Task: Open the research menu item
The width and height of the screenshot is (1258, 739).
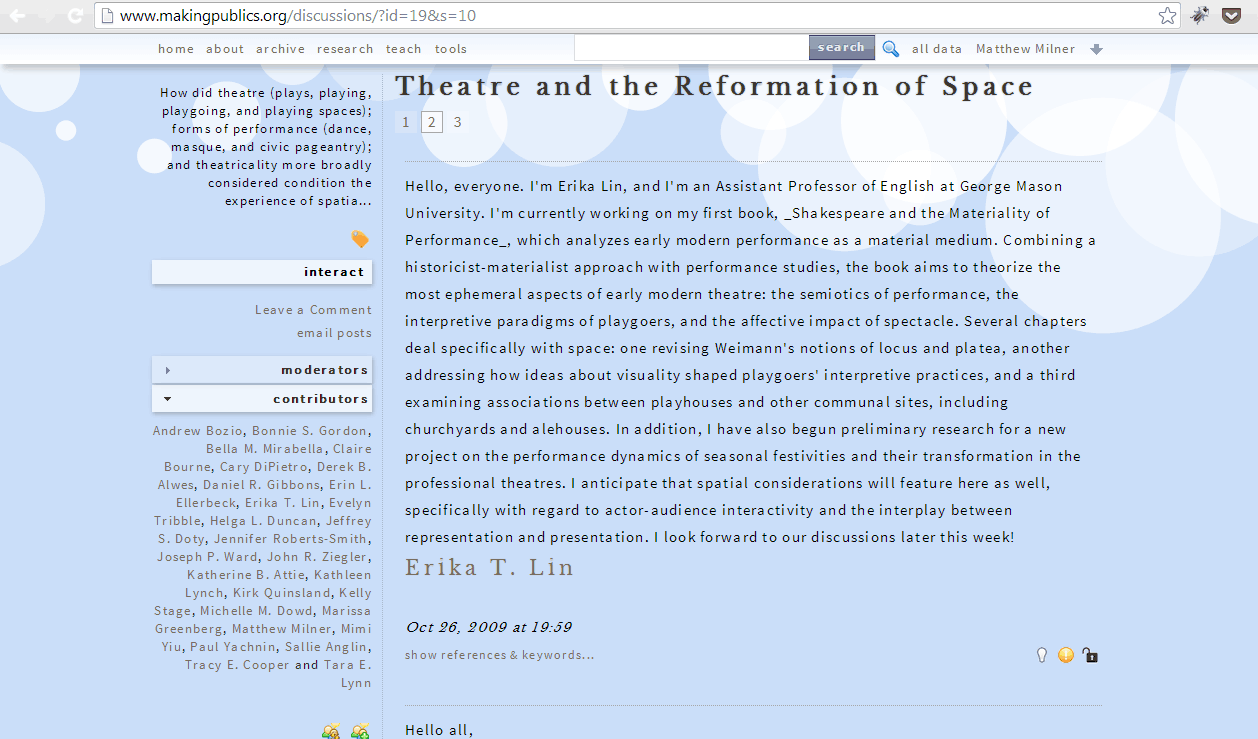Action: (345, 49)
